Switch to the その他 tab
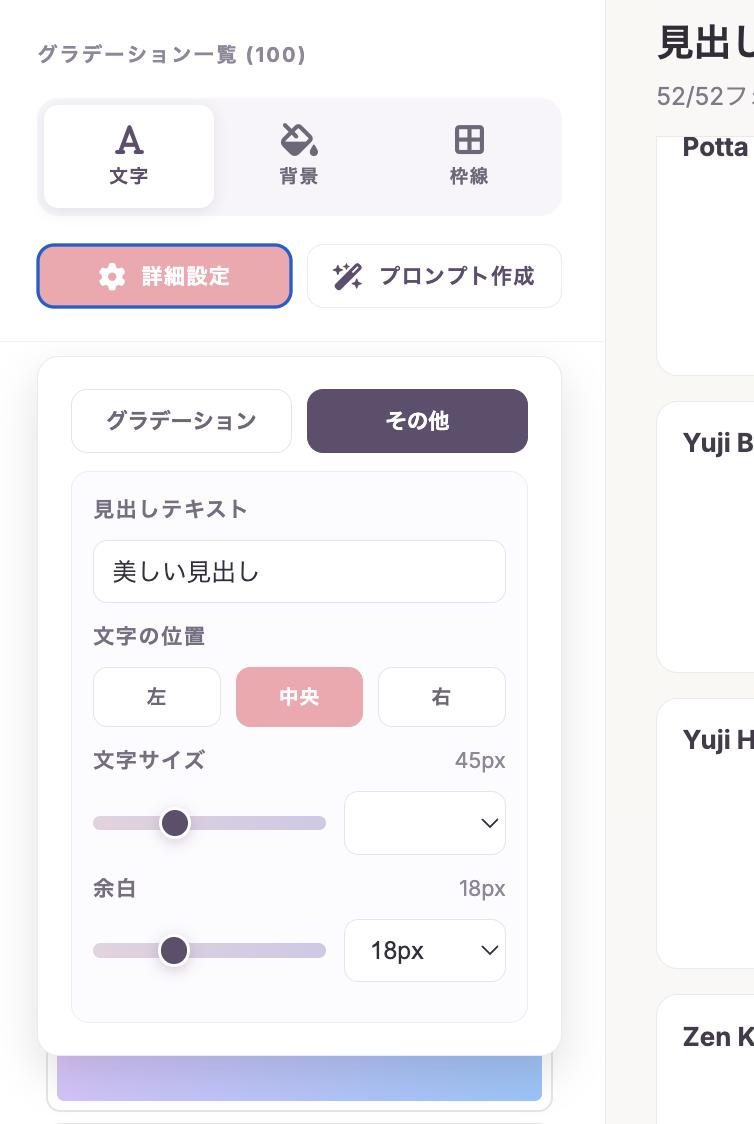This screenshot has height=1124, width=754. [x=417, y=421]
